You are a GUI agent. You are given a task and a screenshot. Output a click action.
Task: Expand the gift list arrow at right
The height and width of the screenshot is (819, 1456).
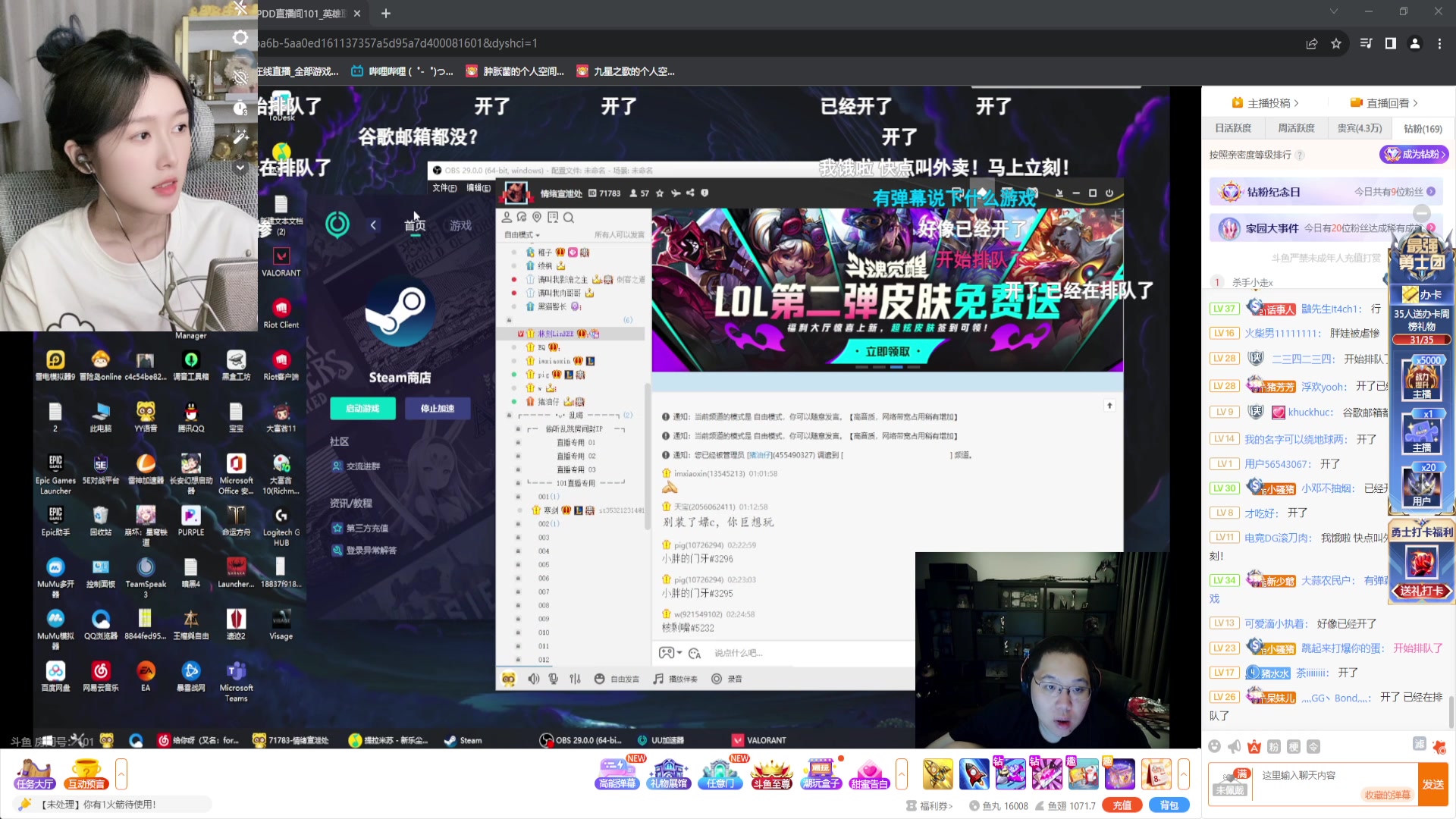click(x=1184, y=774)
